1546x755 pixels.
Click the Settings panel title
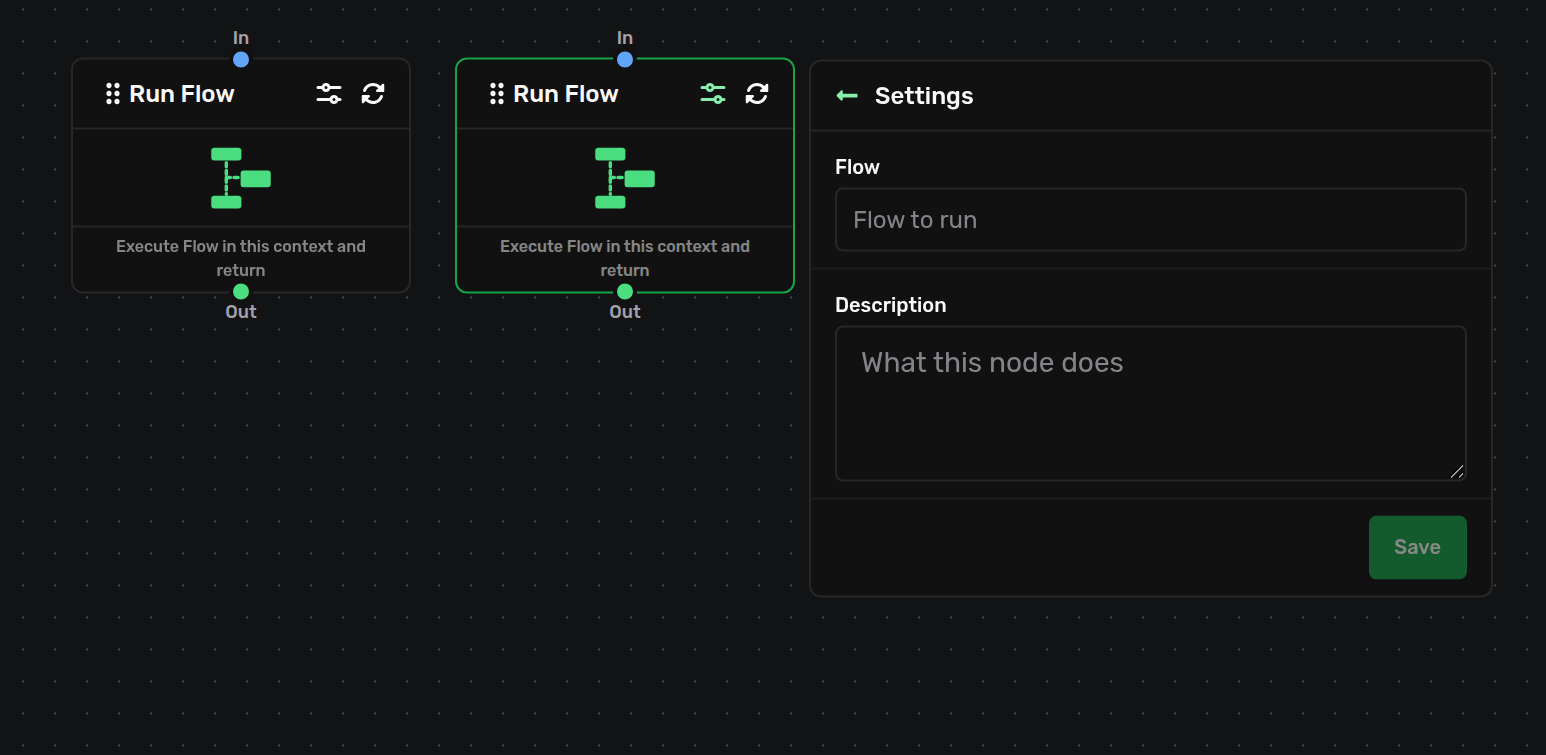pyautogui.click(x=924, y=96)
